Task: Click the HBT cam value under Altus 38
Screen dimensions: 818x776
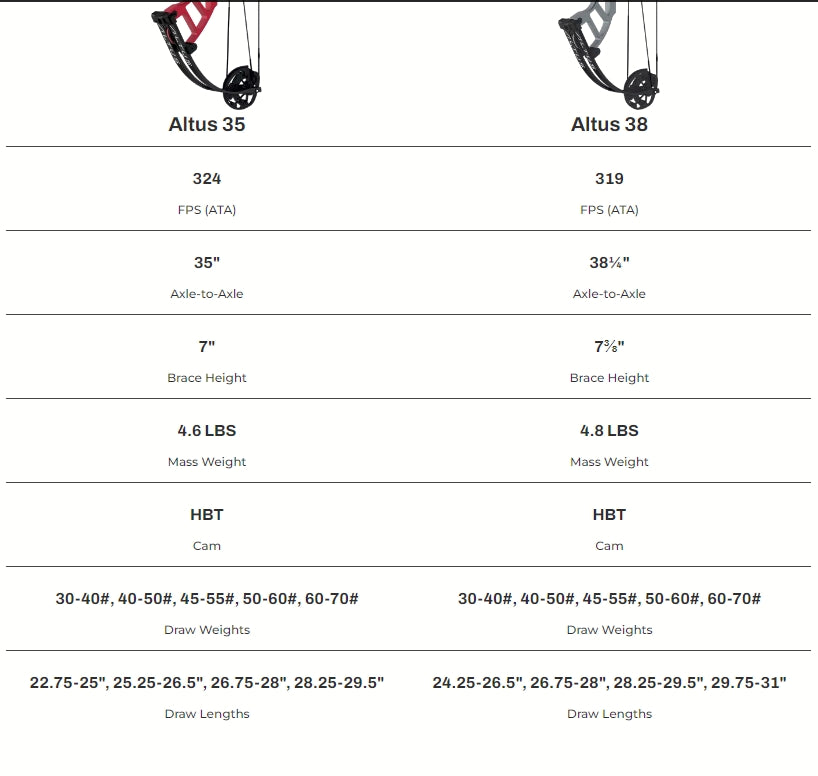Action: coord(609,515)
